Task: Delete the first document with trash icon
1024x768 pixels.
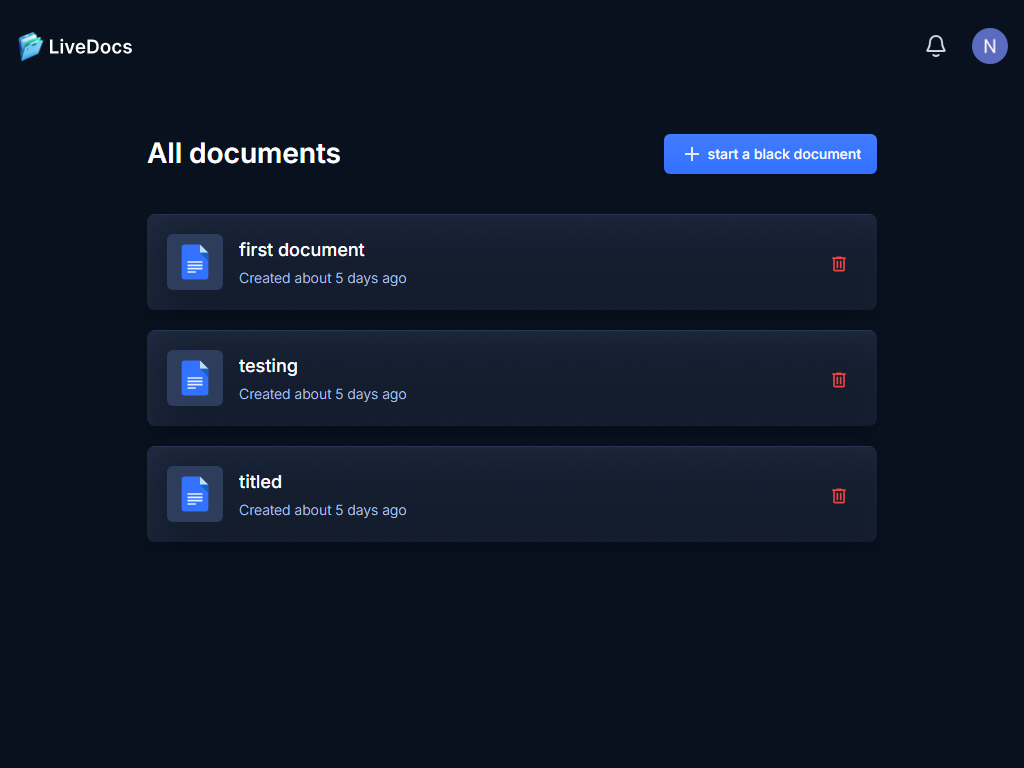Action: [x=839, y=263]
